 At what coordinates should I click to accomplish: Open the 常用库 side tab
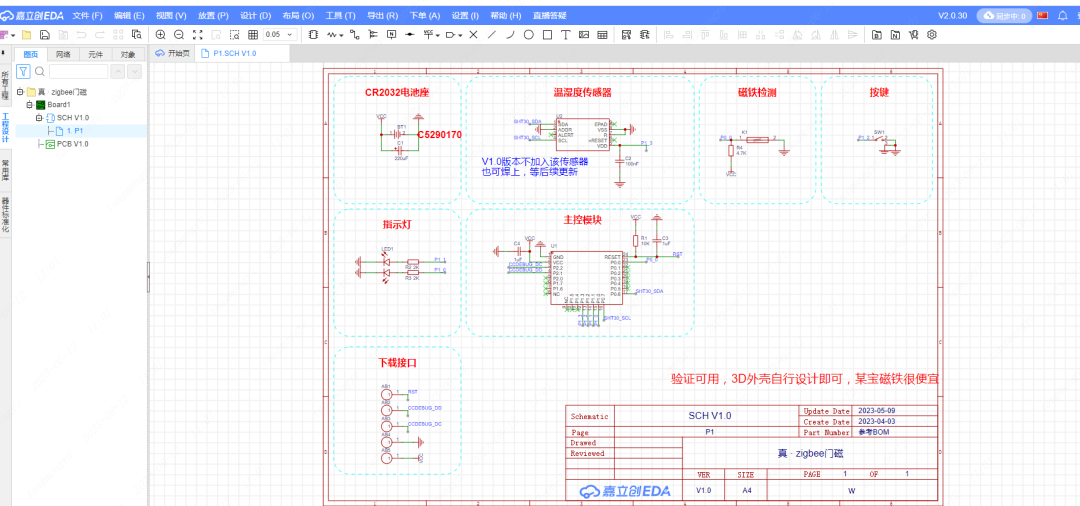(6, 172)
